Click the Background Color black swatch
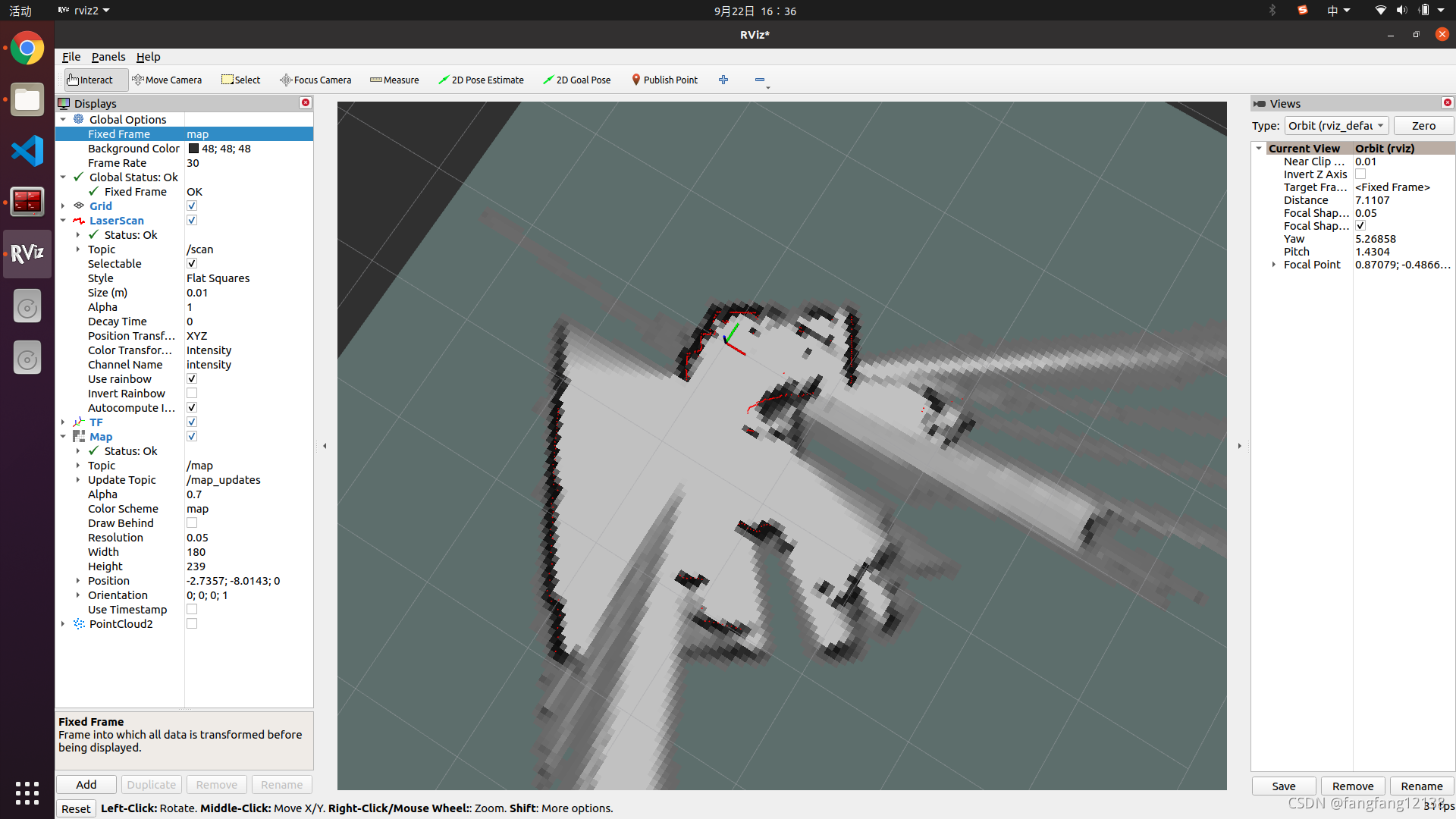 193,149
